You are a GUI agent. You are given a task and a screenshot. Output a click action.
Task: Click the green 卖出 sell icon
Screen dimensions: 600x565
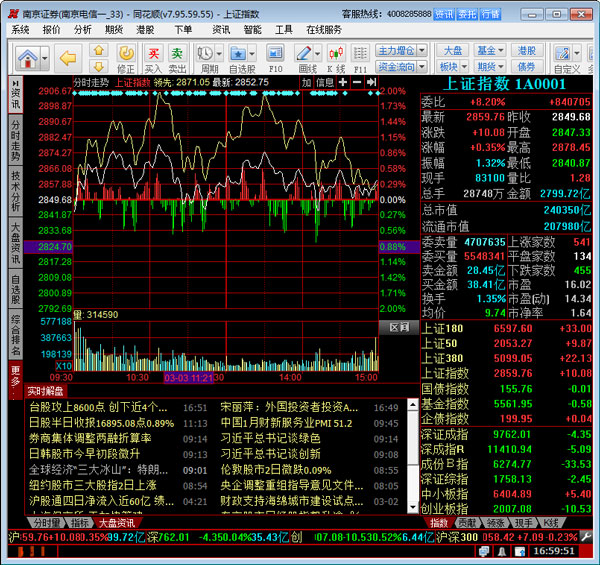(177, 53)
